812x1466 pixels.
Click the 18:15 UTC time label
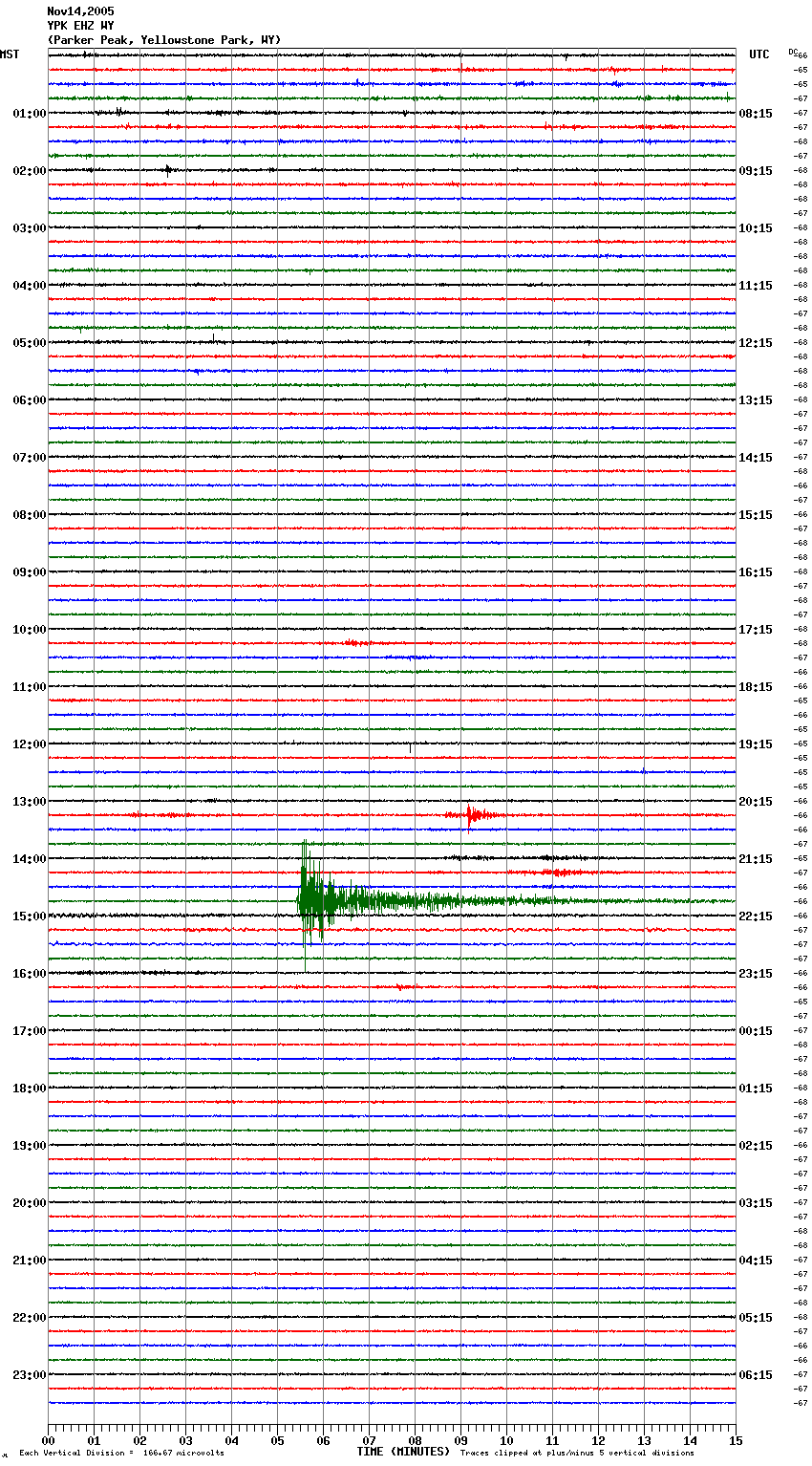coord(756,687)
